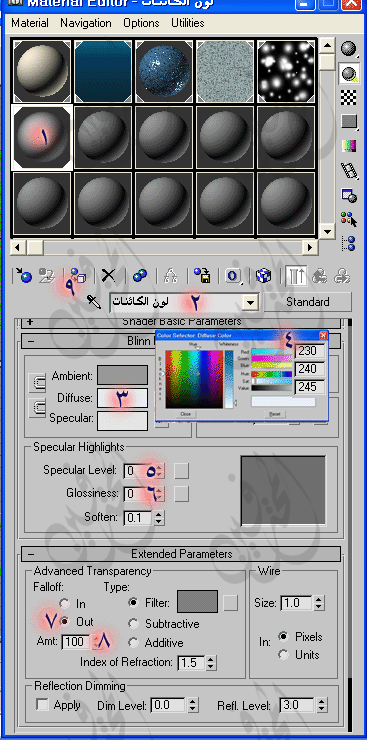Click the Select by Material icon

click(x=349, y=219)
